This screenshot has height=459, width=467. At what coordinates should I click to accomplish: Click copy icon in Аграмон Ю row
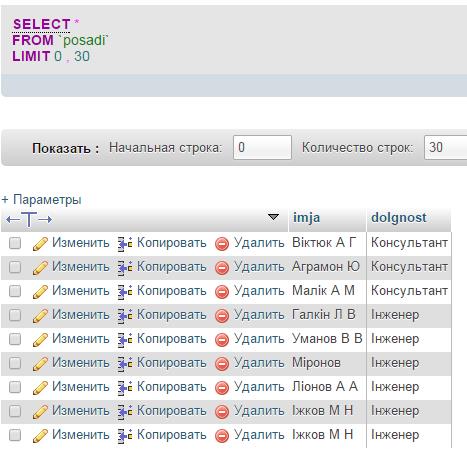tap(125, 268)
